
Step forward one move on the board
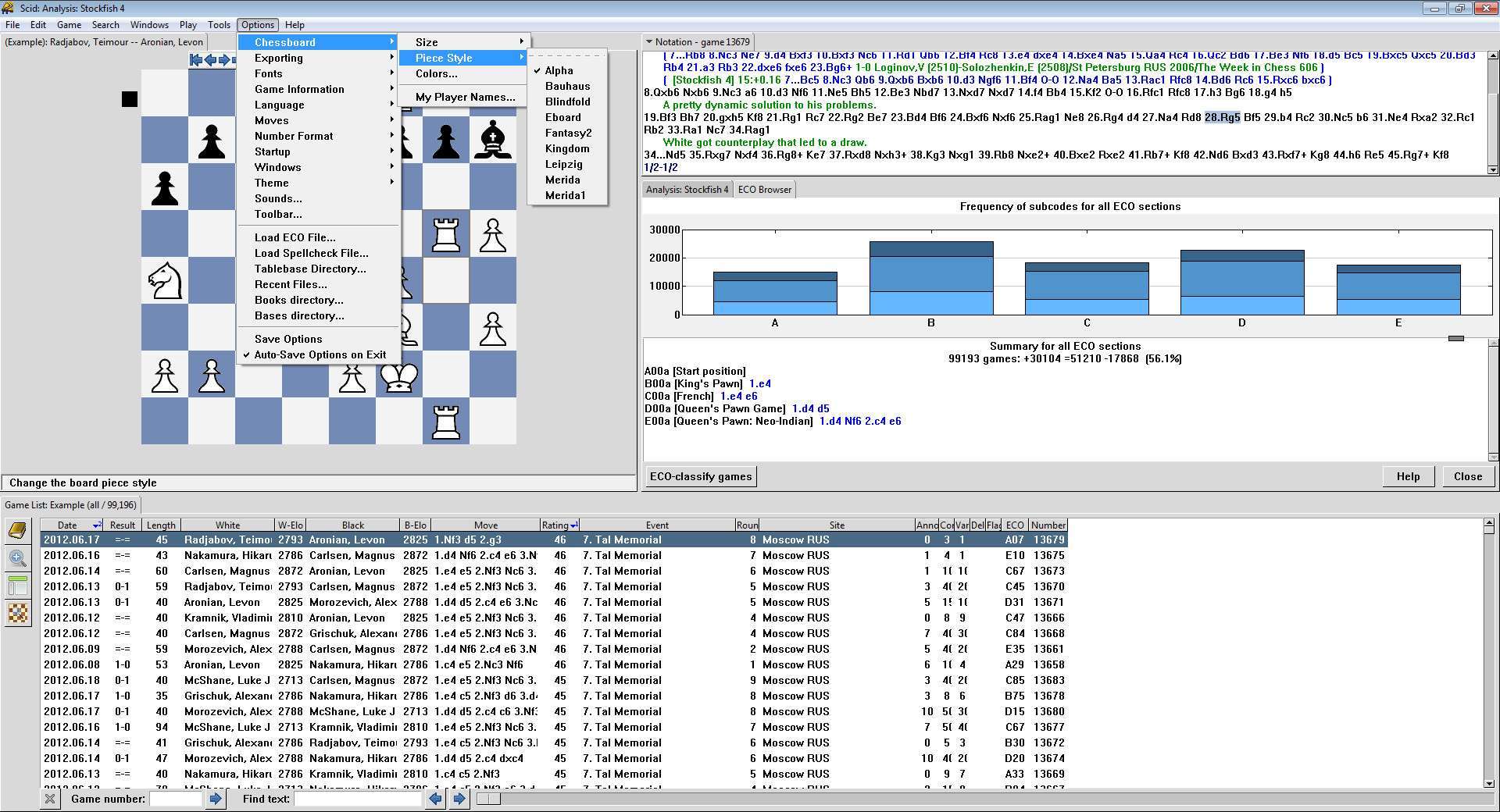tap(224, 59)
